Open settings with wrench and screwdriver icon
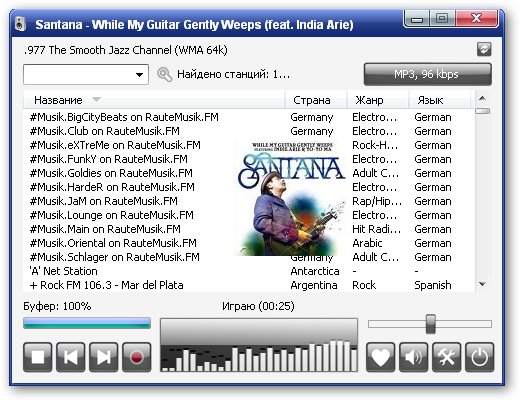Viewport: 520px width, 401px height. (x=447, y=357)
